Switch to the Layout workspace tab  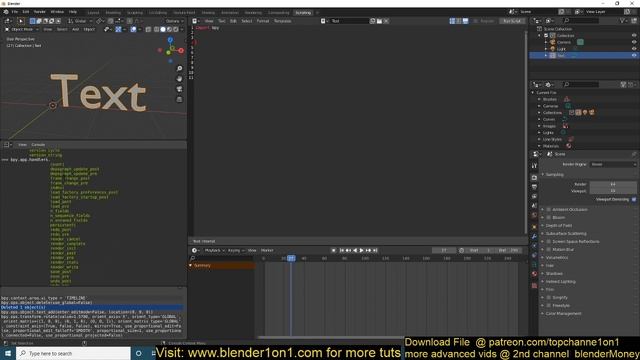(x=93, y=13)
